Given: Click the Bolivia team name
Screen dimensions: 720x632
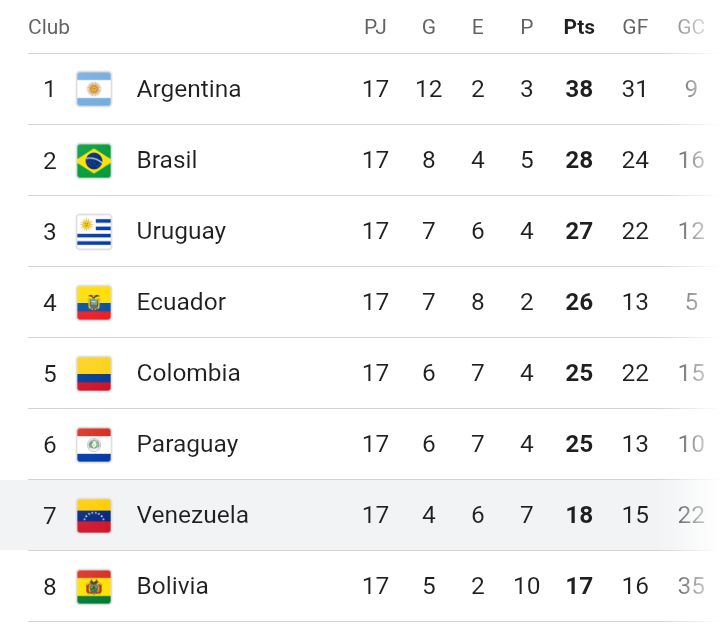Looking at the screenshot, I should click(x=173, y=586).
